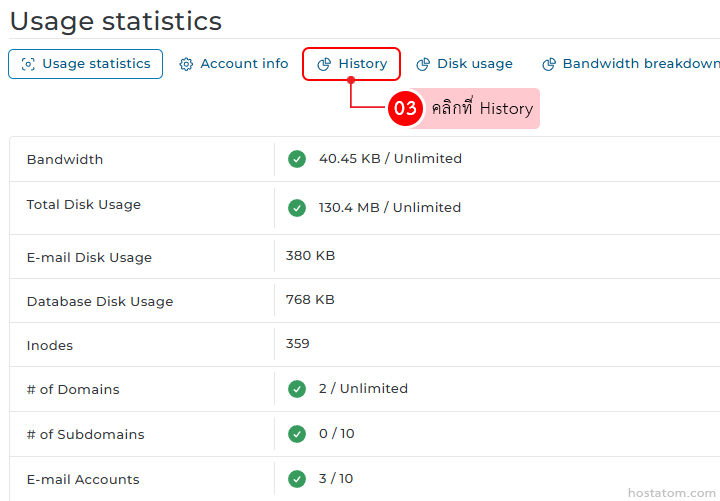Click the Usage statistics page heading
The image size is (720, 501).
pyautogui.click(x=116, y=22)
